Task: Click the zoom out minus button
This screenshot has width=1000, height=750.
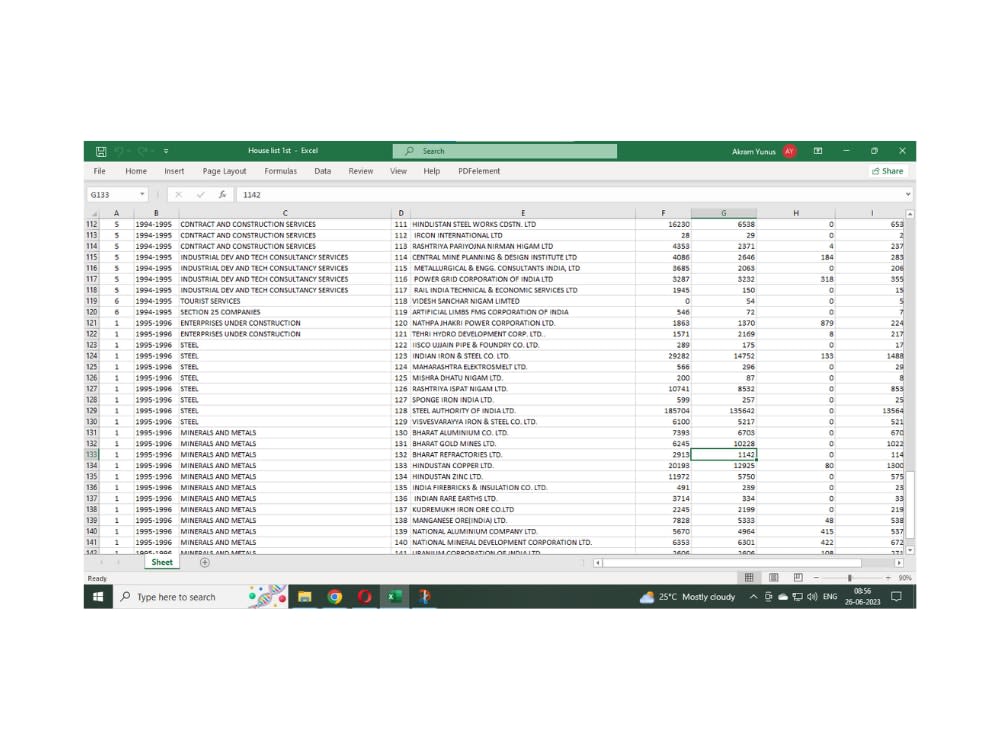Action: click(x=816, y=578)
